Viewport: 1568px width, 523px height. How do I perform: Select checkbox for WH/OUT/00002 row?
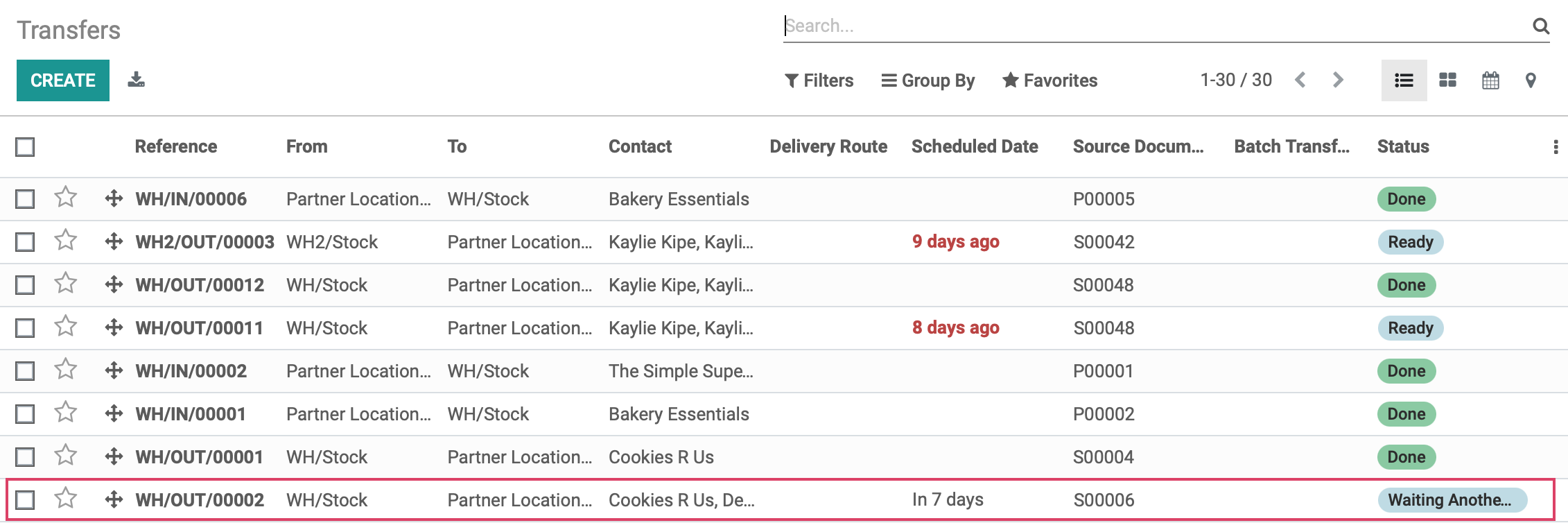(x=25, y=500)
